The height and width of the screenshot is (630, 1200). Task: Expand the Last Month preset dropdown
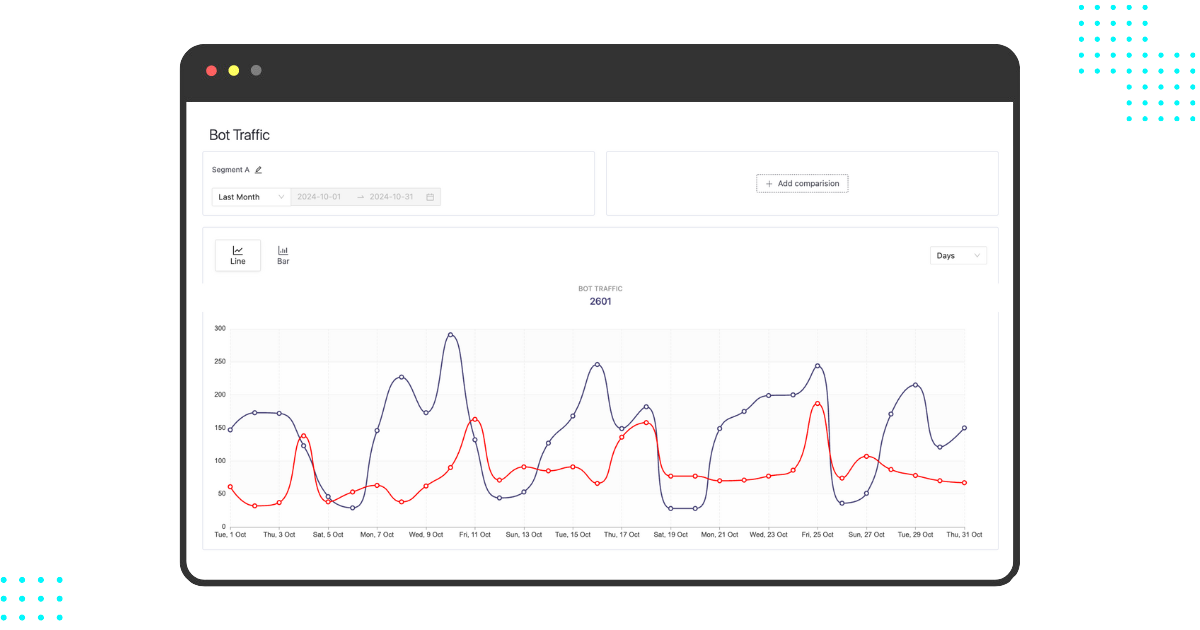(249, 196)
